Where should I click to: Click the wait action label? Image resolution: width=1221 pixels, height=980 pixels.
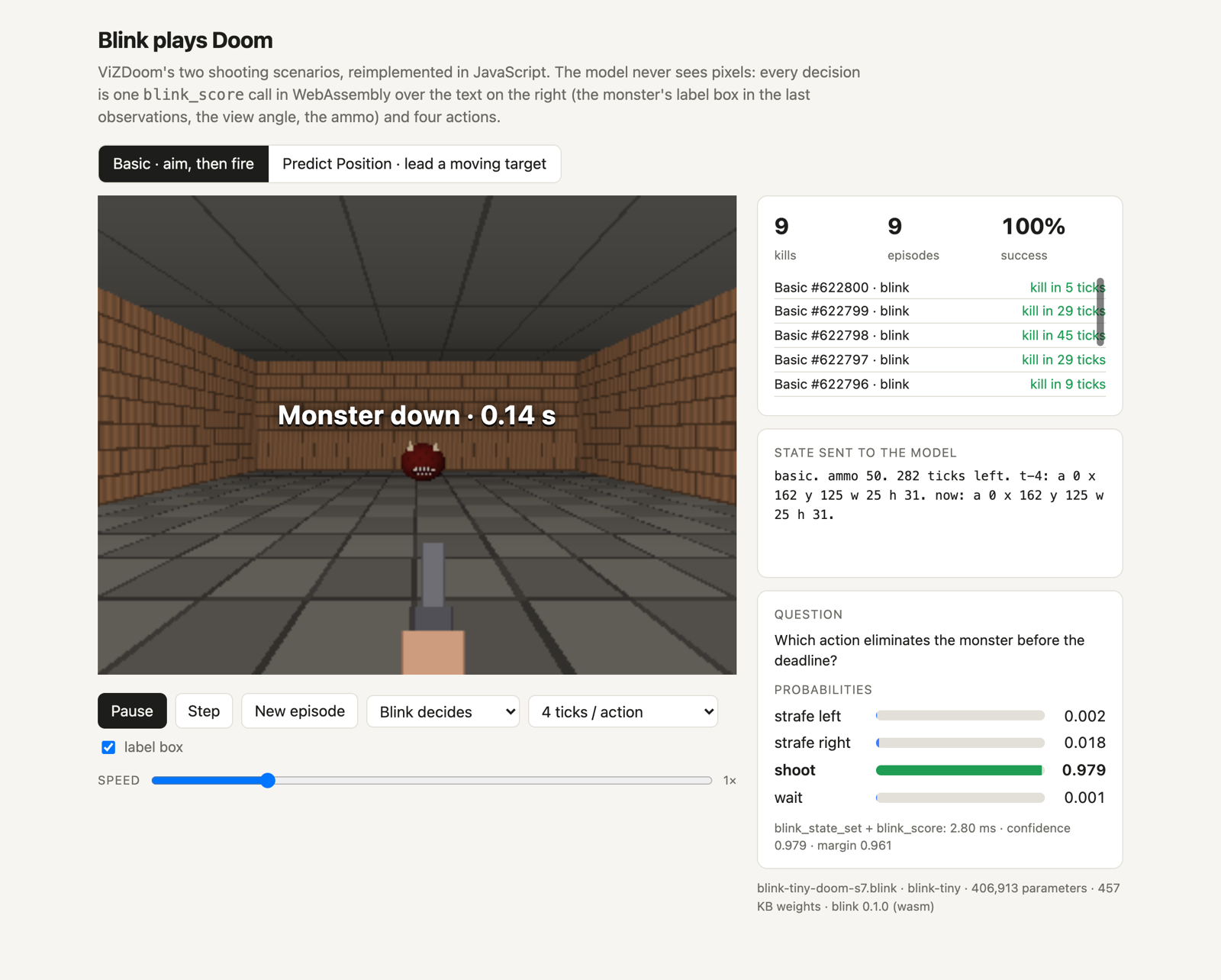point(788,798)
